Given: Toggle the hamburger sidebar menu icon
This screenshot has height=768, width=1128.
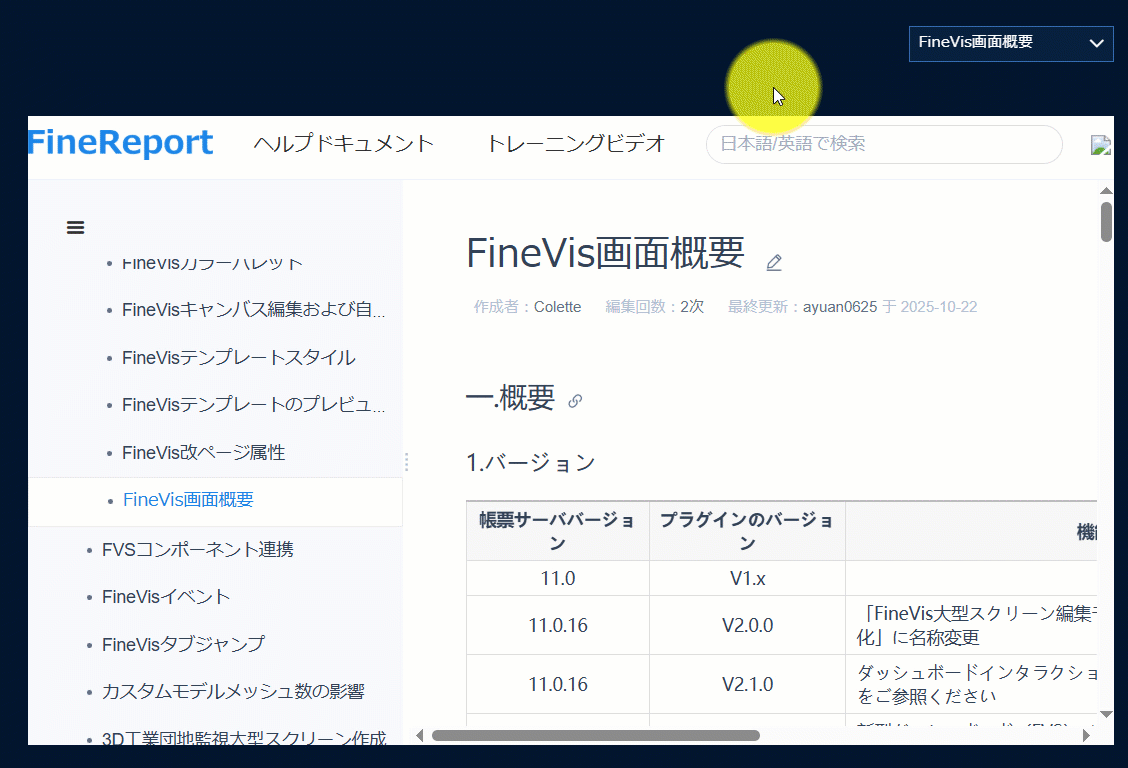Looking at the screenshot, I should [x=76, y=228].
